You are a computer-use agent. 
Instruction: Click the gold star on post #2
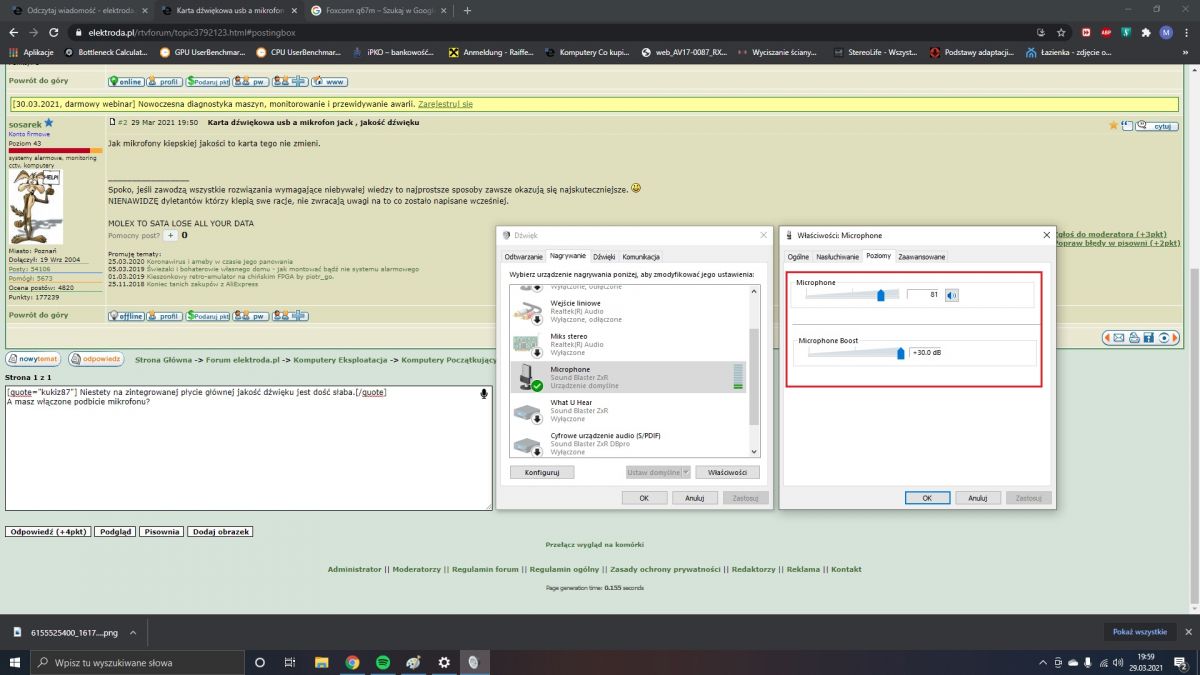(1114, 125)
